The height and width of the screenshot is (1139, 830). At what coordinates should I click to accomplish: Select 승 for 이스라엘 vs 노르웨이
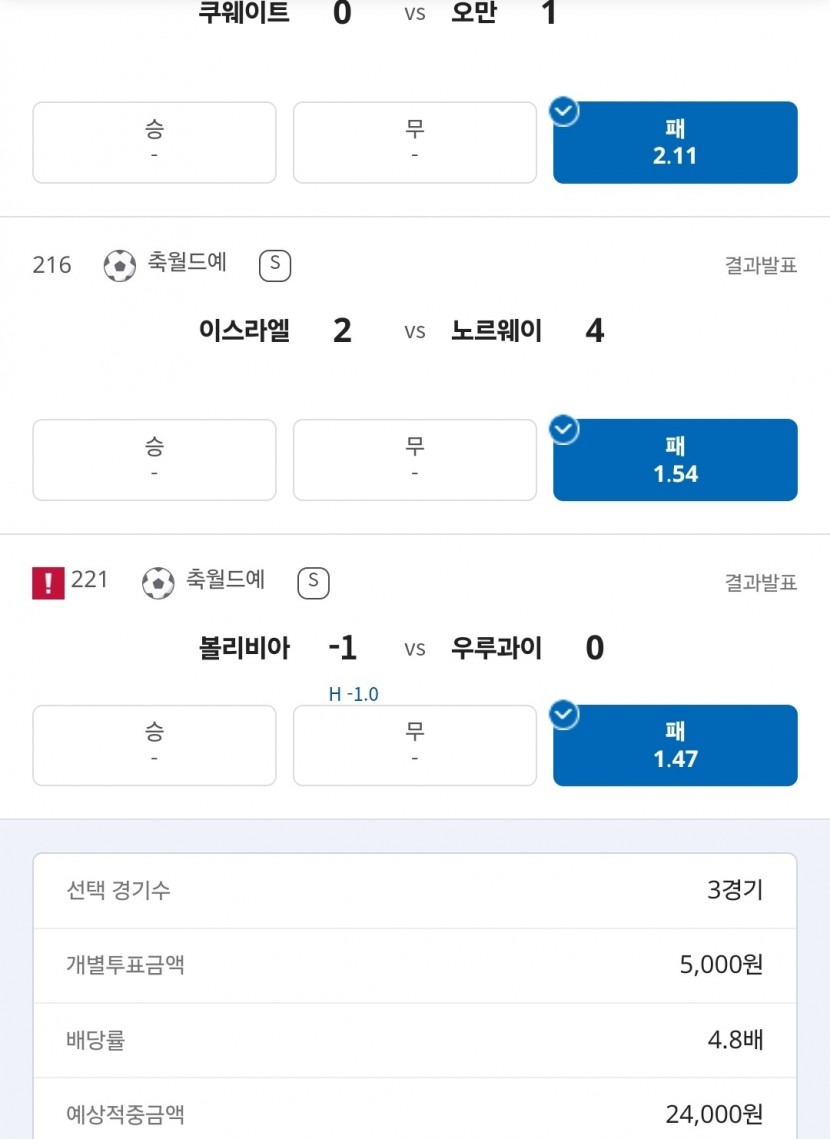[154, 460]
